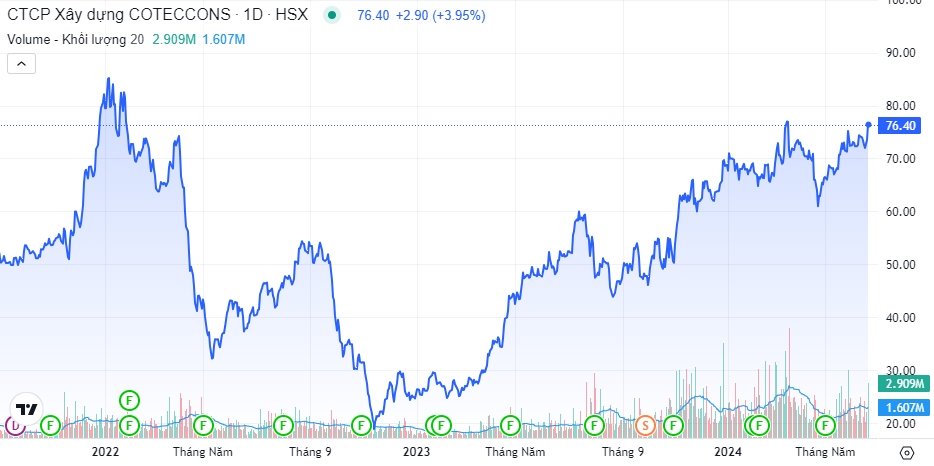The image size is (934, 466).
Task: Click the 2024 label on time axis
Action: [727, 452]
